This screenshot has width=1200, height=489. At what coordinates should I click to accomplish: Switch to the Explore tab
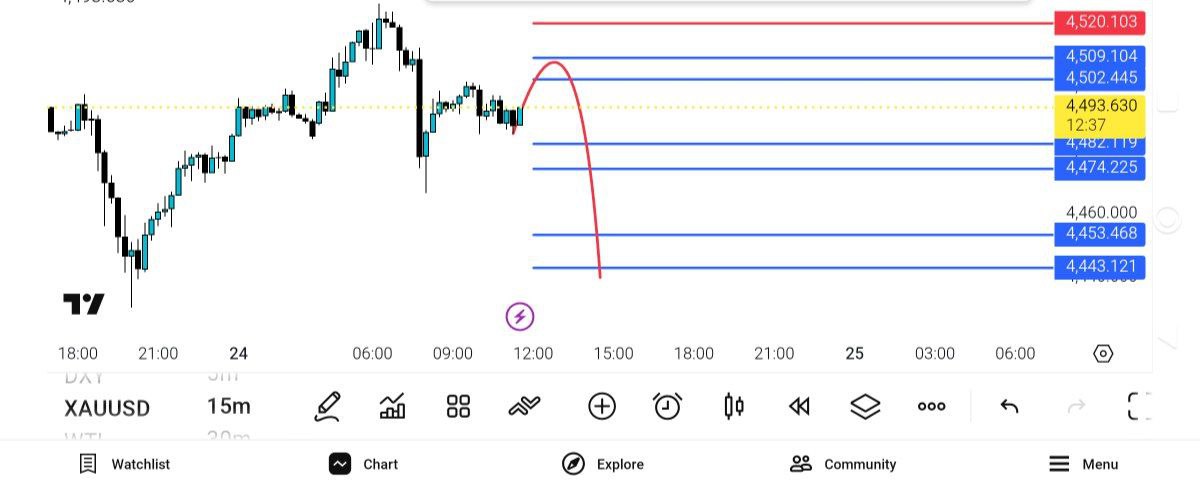(603, 464)
